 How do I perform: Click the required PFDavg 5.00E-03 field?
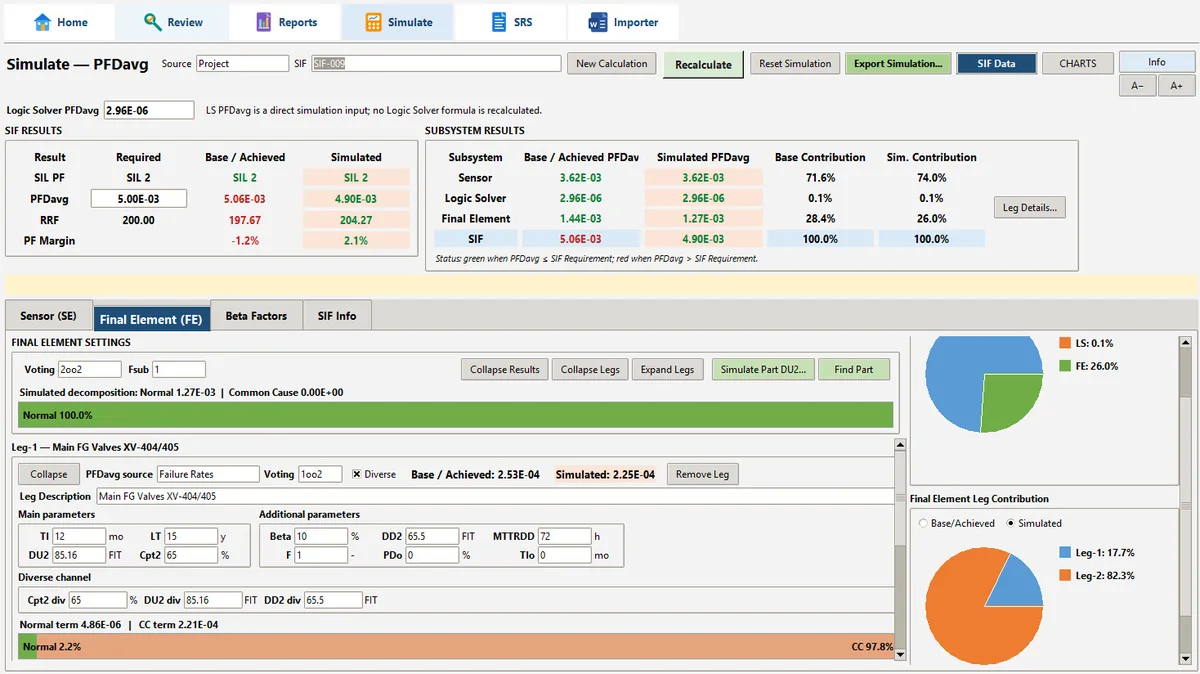tap(139, 198)
